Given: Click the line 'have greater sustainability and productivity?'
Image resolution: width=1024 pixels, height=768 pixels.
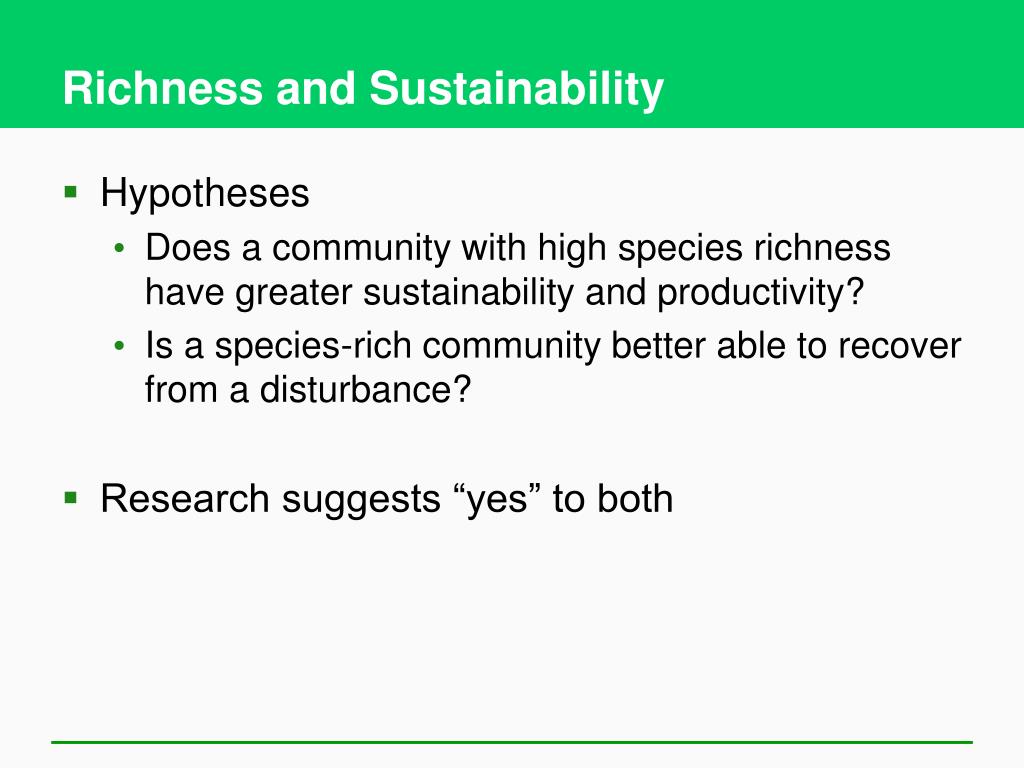Looking at the screenshot, I should coord(504,292).
